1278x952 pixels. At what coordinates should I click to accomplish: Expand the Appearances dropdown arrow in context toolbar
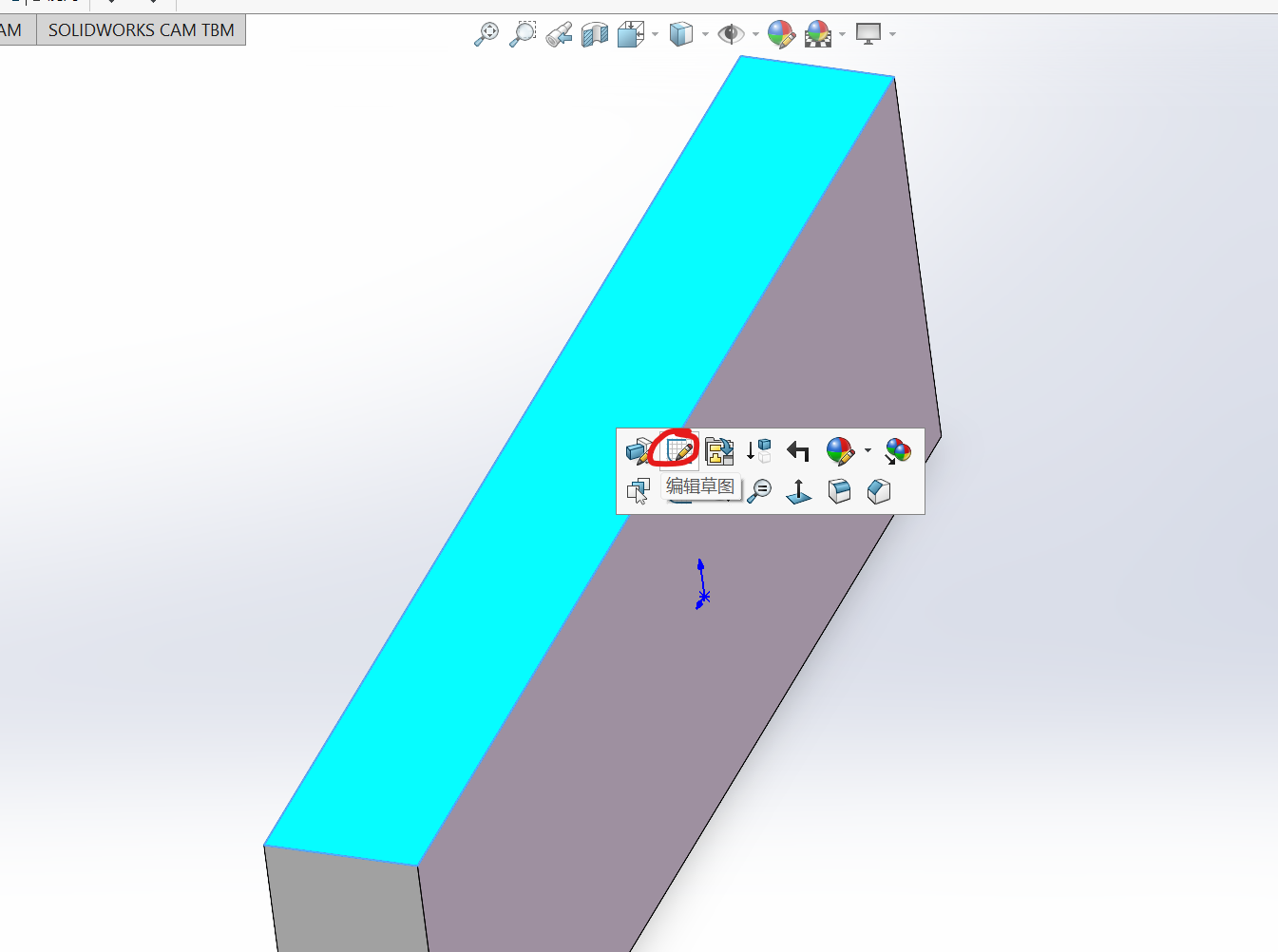868,451
